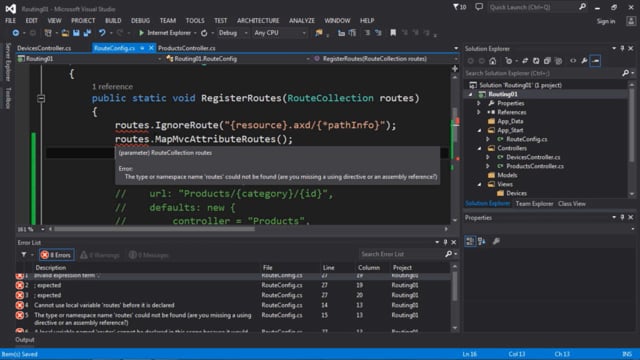Pin the Properties panel
Screen dimensions: 640x360
tap(622, 218)
